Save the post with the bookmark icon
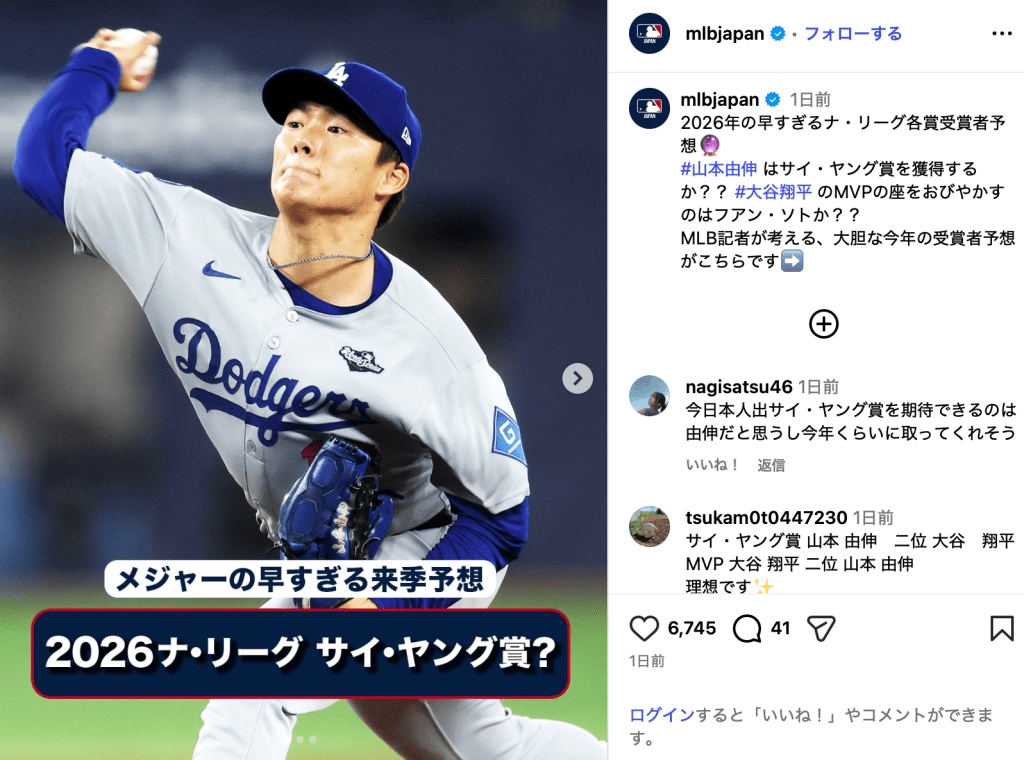 (x=1002, y=628)
